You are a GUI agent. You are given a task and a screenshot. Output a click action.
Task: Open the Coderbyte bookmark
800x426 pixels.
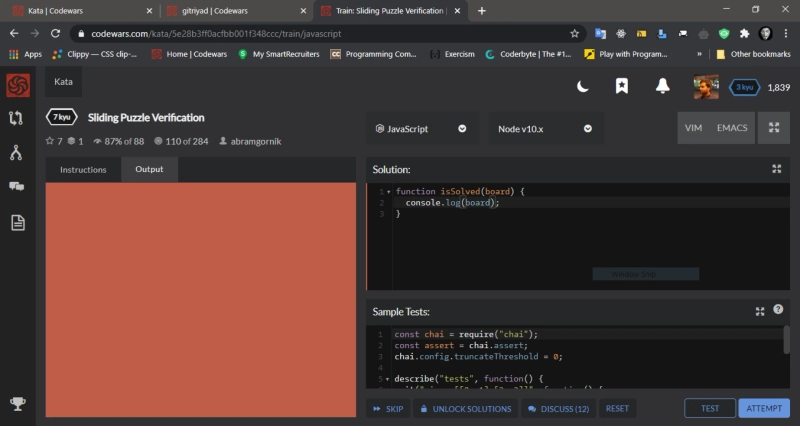(x=528, y=54)
